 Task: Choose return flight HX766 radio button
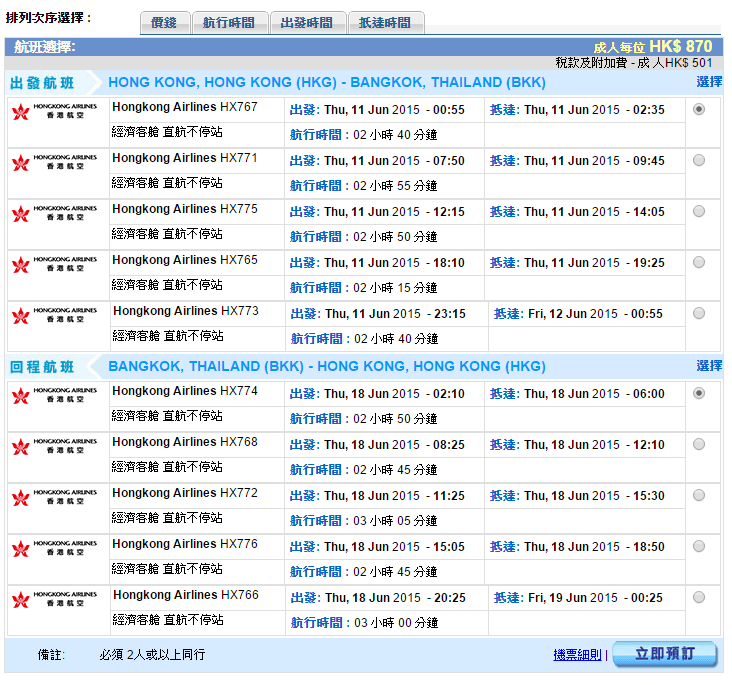click(698, 597)
